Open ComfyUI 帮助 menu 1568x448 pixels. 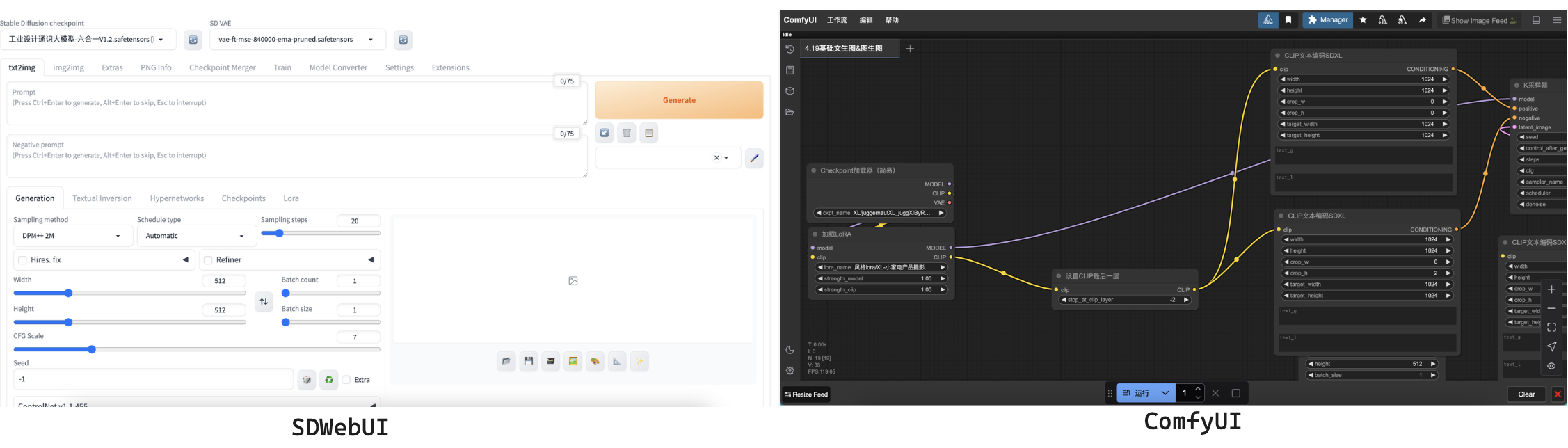(892, 20)
